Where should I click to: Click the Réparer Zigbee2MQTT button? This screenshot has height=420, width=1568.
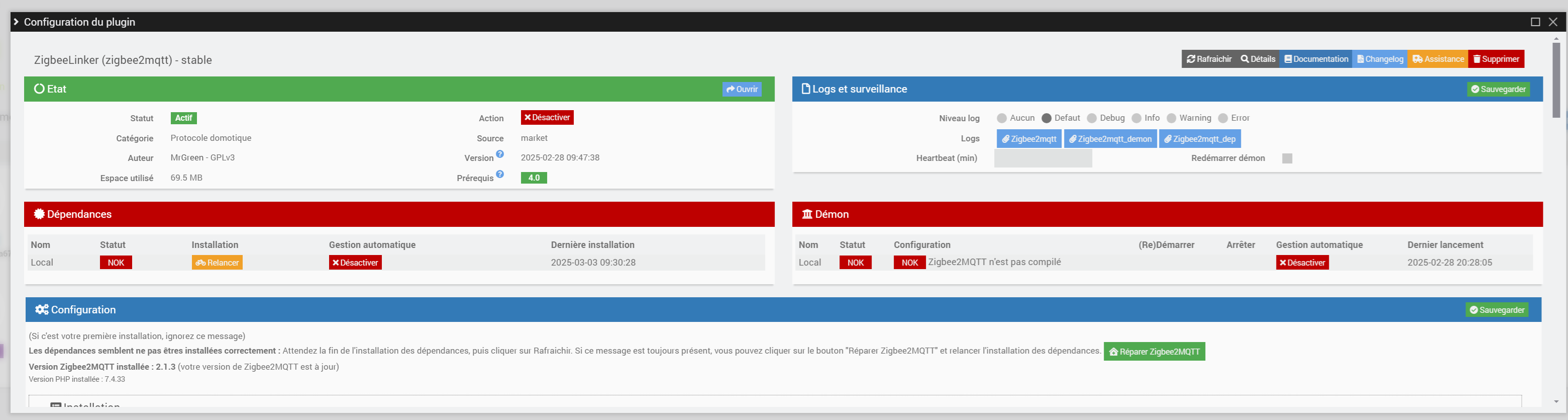(1154, 352)
